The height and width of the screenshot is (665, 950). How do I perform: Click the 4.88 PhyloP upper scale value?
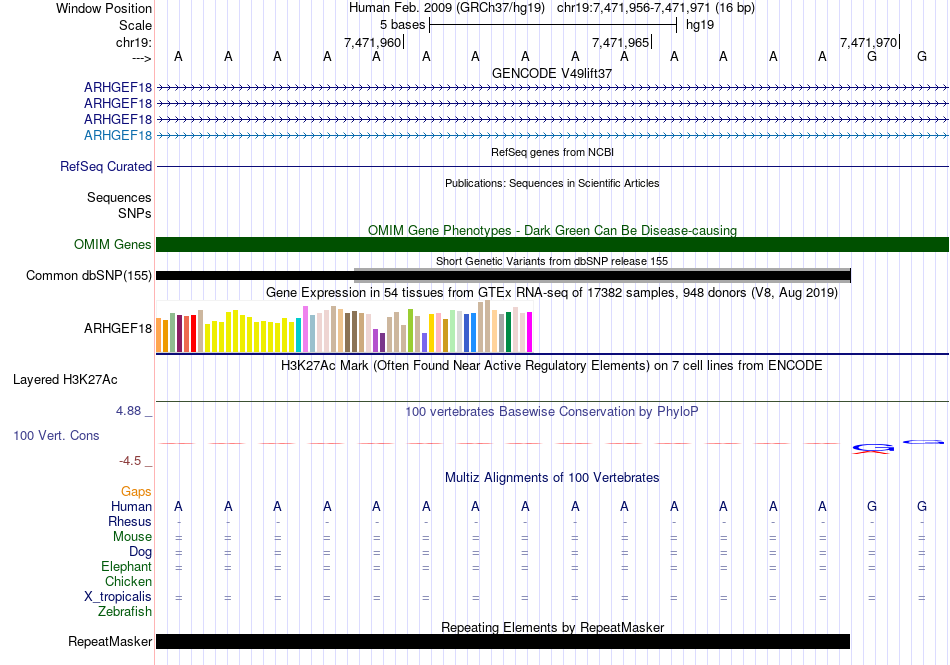[x=128, y=411]
